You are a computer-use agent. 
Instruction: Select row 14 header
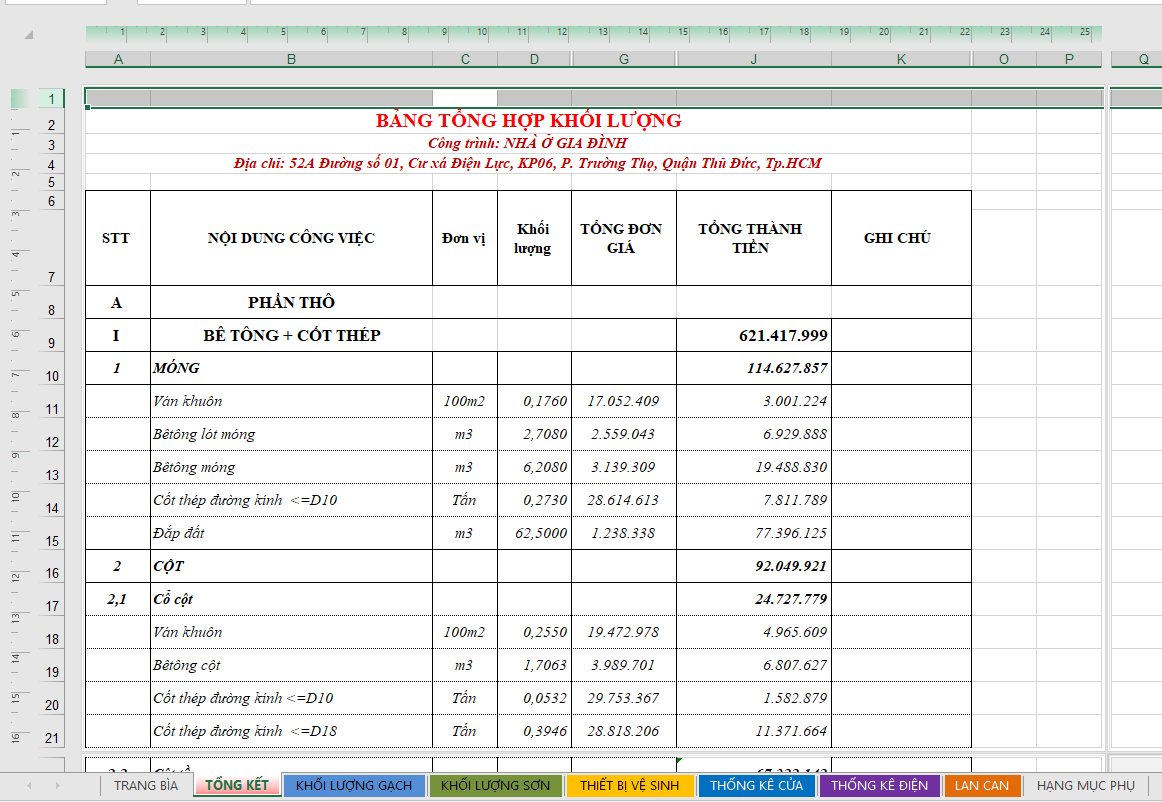point(51,500)
